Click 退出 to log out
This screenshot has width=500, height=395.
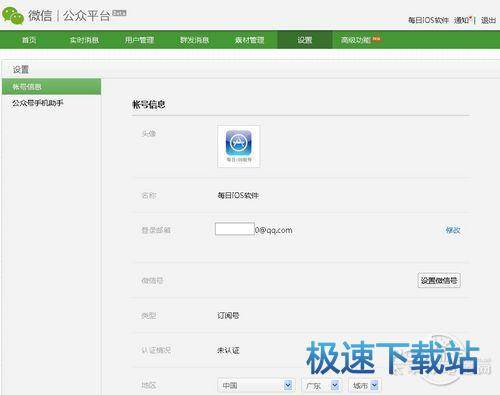[488, 20]
